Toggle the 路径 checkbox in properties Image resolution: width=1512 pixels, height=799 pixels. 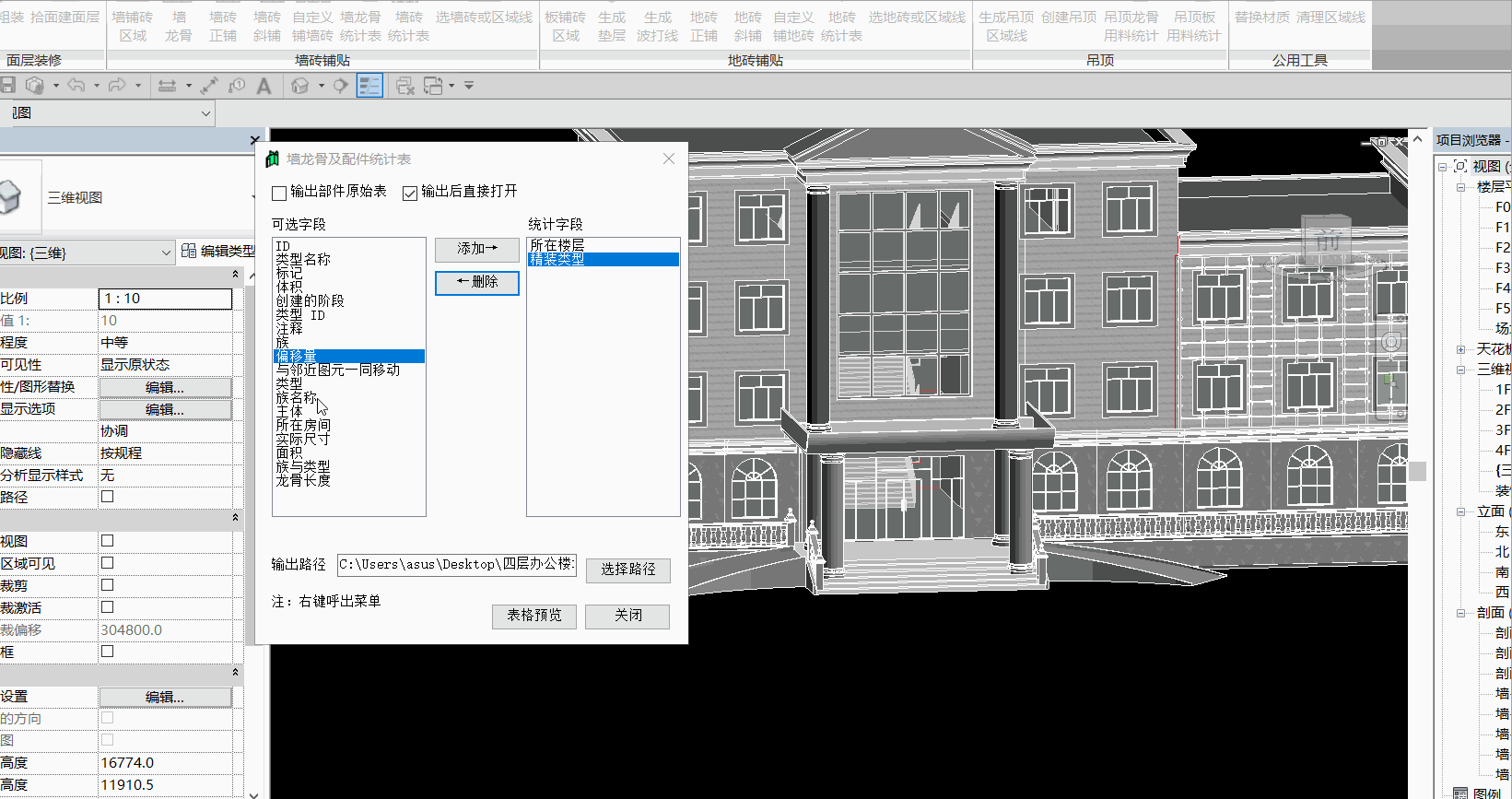[x=107, y=497]
